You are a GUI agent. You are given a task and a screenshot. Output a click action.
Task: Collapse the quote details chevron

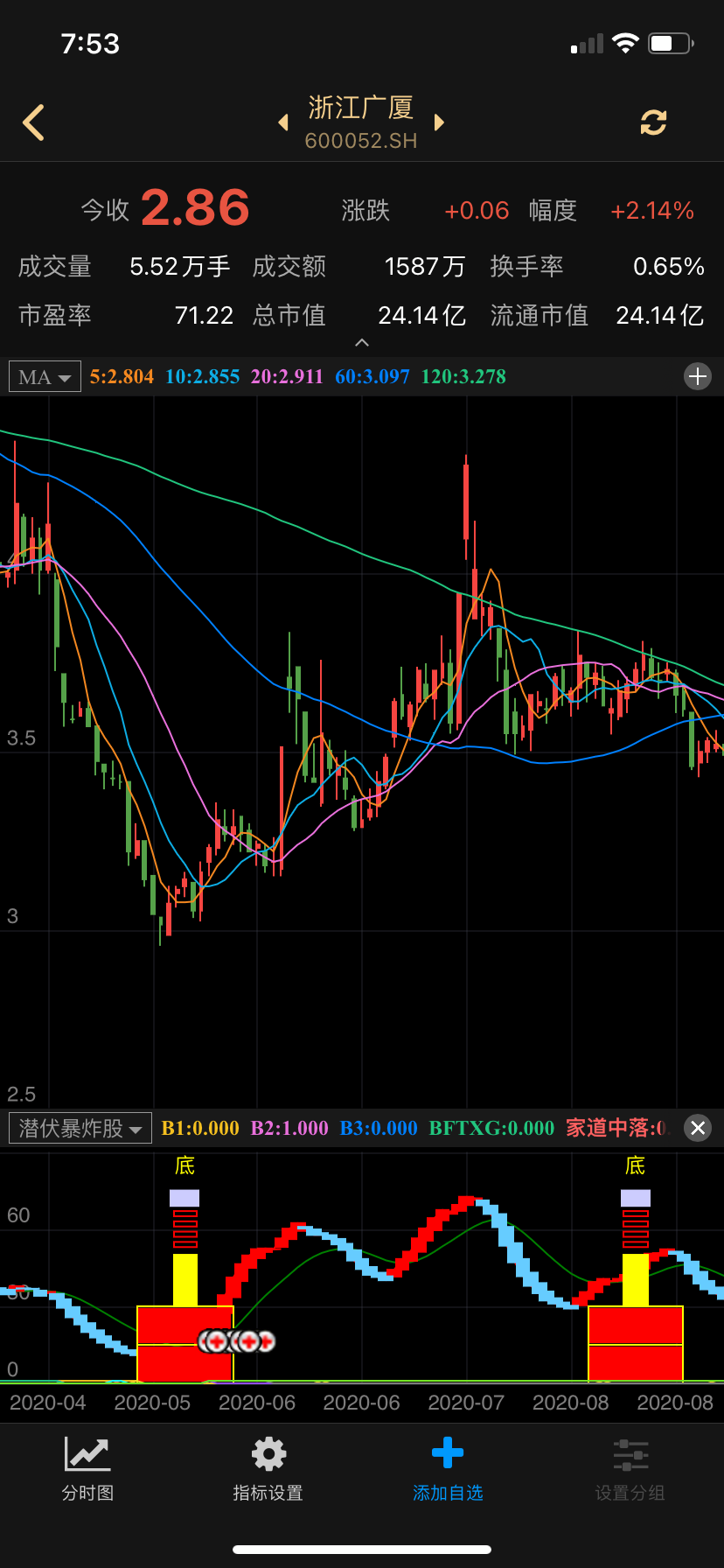(x=362, y=343)
